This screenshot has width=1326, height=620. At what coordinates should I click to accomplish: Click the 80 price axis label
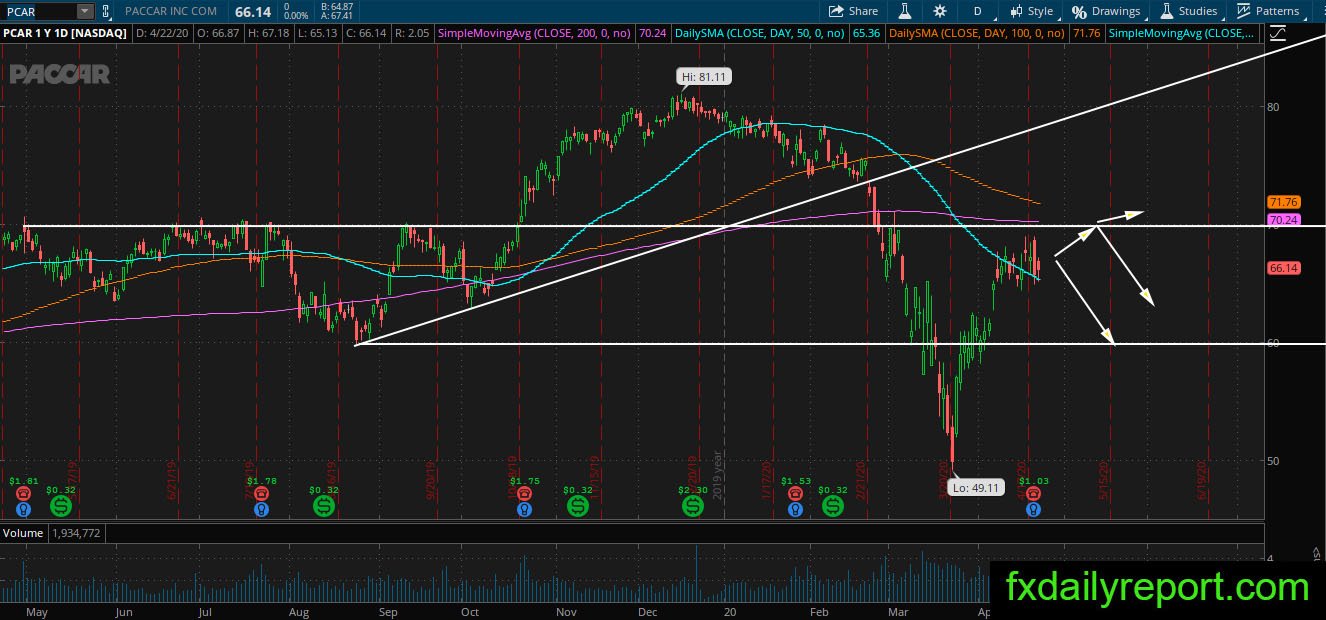click(x=1274, y=106)
